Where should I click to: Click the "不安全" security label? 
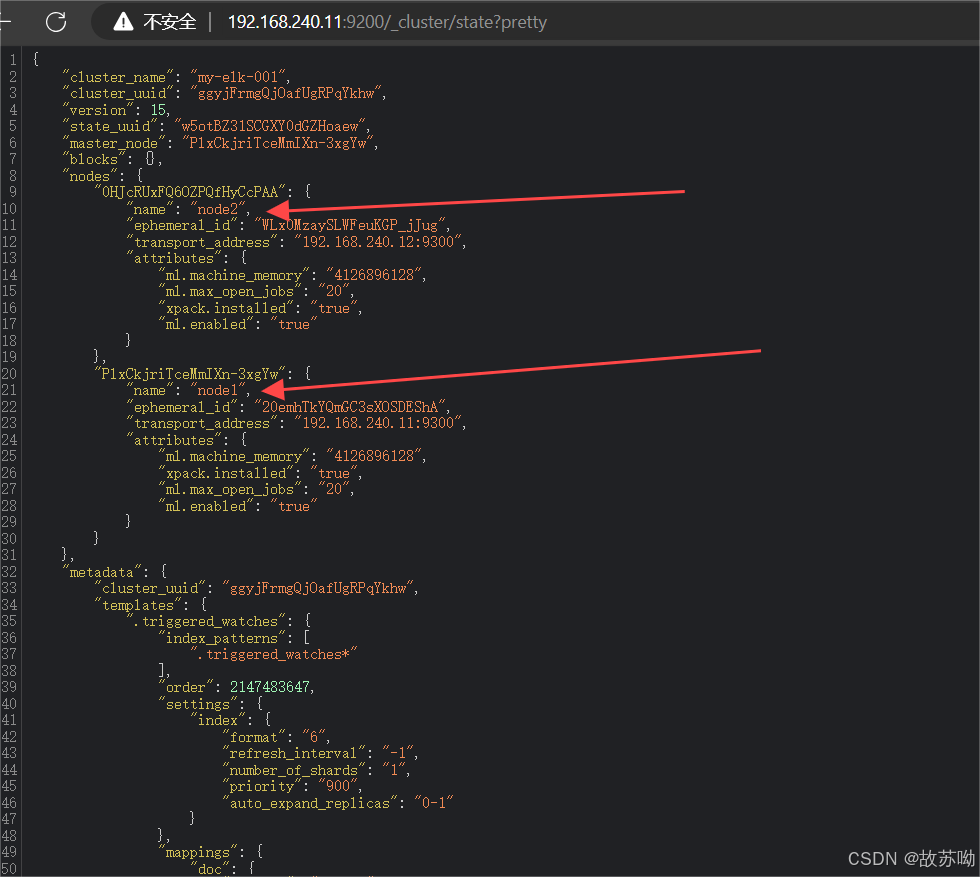(170, 22)
